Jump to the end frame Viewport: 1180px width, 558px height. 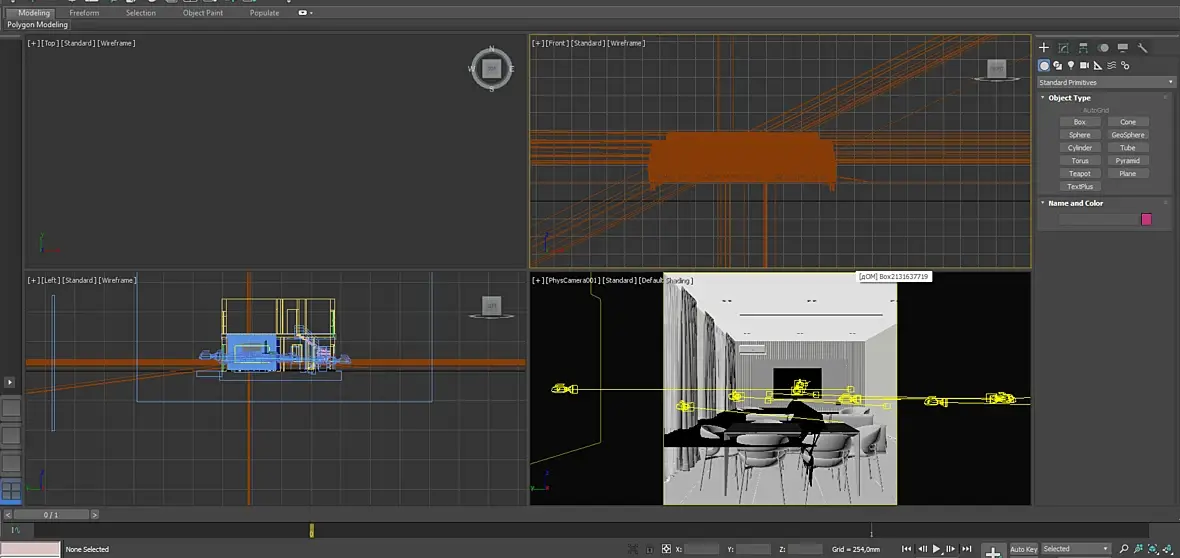click(x=965, y=549)
